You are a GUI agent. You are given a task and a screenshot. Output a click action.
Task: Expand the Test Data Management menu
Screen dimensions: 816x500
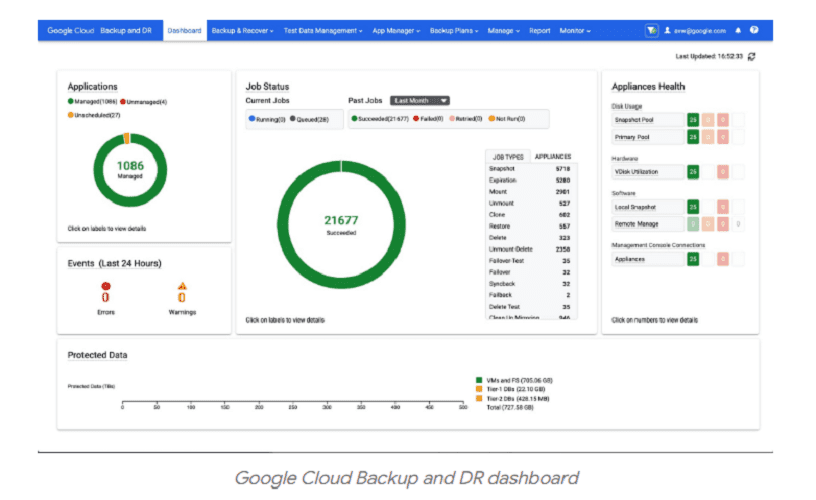[x=323, y=31]
